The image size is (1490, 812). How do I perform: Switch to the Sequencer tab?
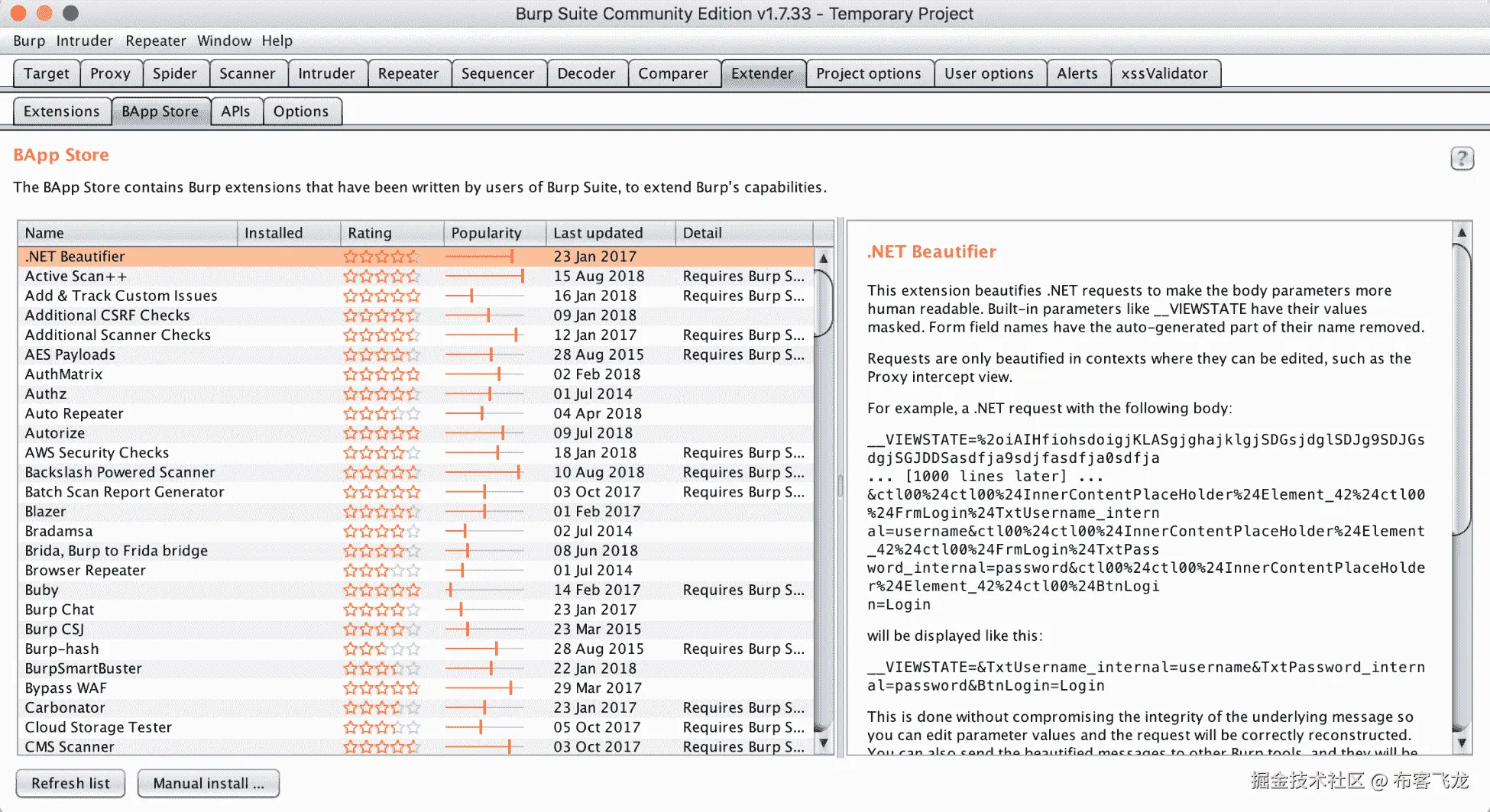coord(498,73)
